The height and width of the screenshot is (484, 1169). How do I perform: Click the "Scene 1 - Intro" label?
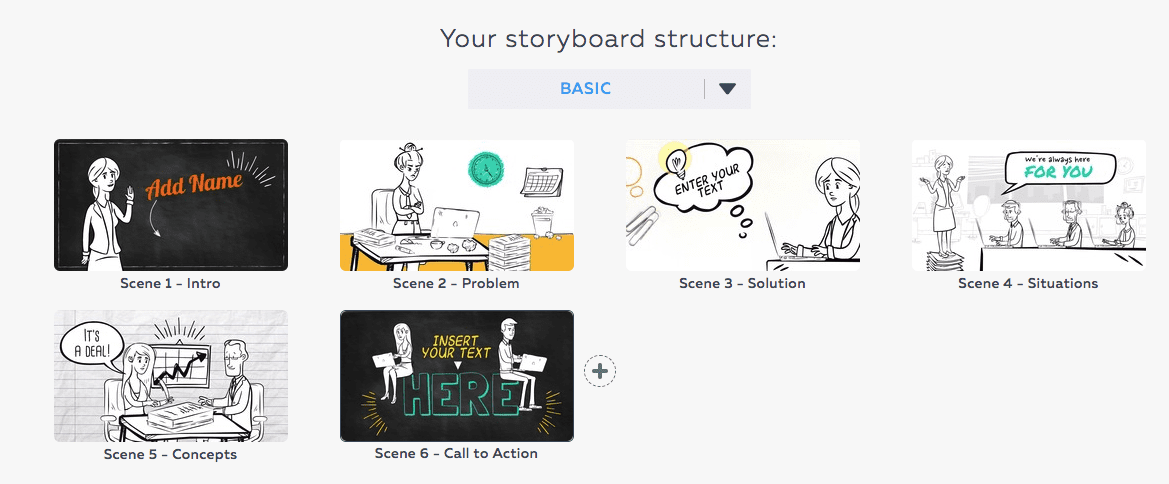[170, 283]
